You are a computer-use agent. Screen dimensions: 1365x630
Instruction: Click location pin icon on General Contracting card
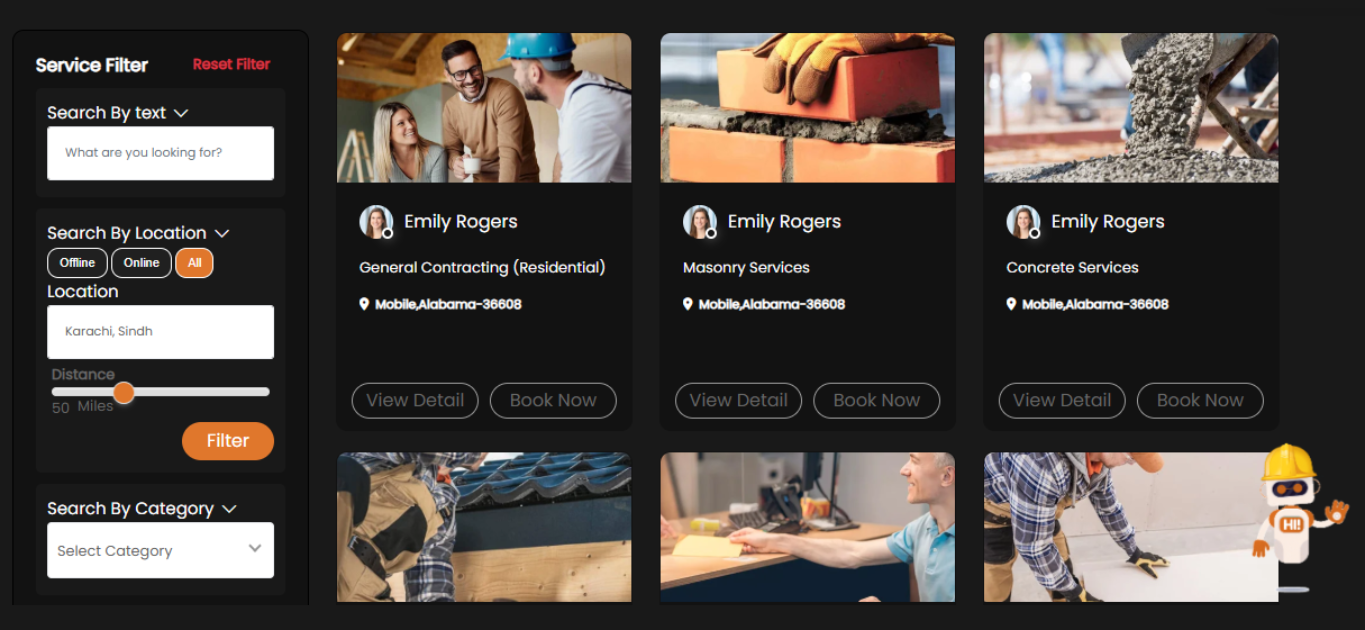point(364,304)
